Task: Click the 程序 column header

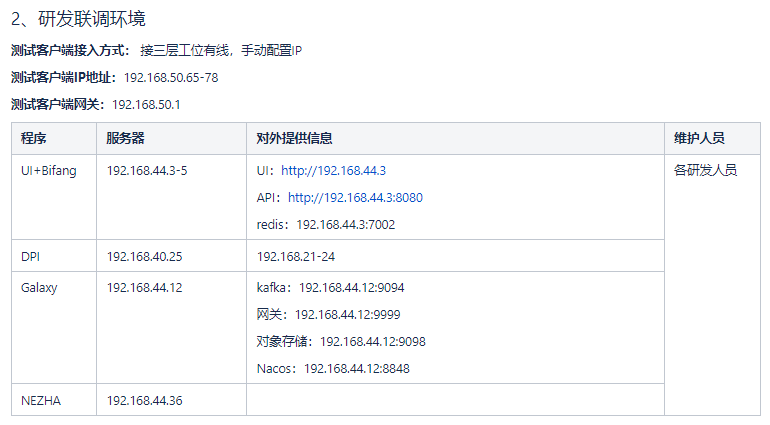Action: point(34,139)
